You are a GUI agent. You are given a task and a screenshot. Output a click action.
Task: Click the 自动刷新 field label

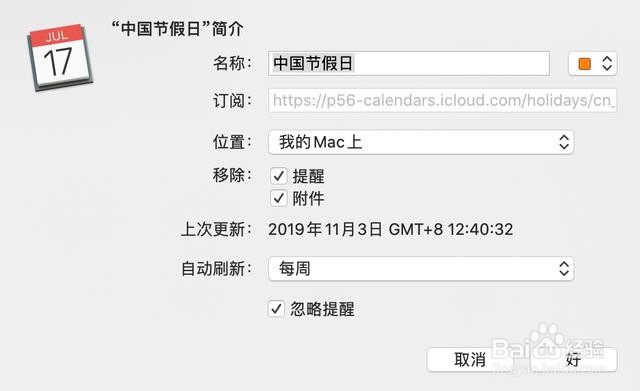(216, 269)
